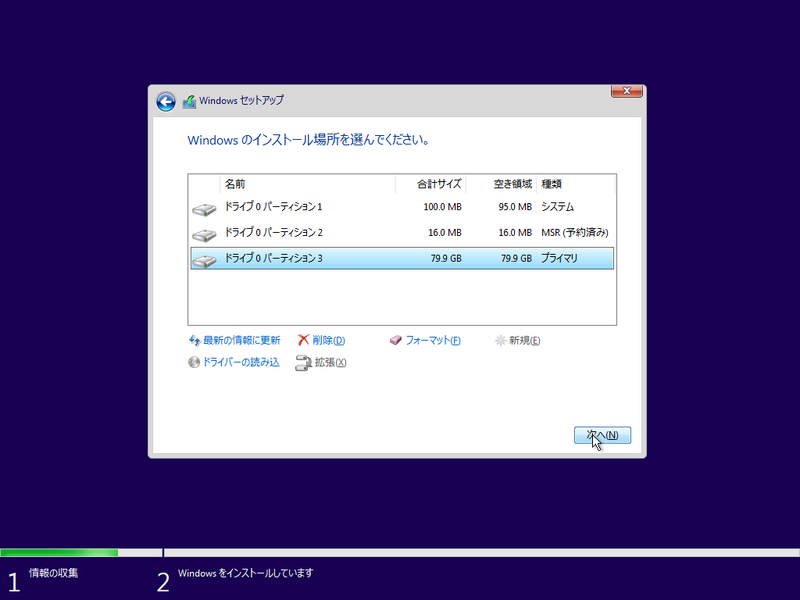Open the 削除 link

[x=330, y=340]
